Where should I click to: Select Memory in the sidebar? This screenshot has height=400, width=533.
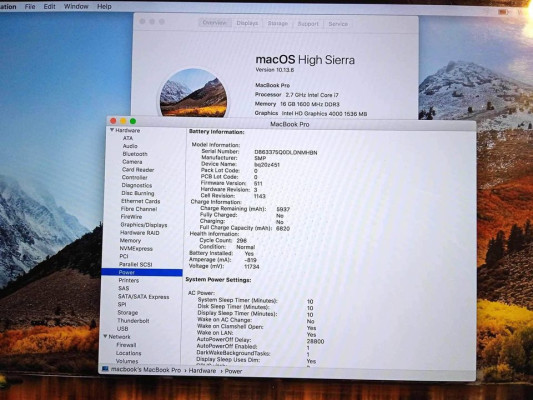coord(130,241)
